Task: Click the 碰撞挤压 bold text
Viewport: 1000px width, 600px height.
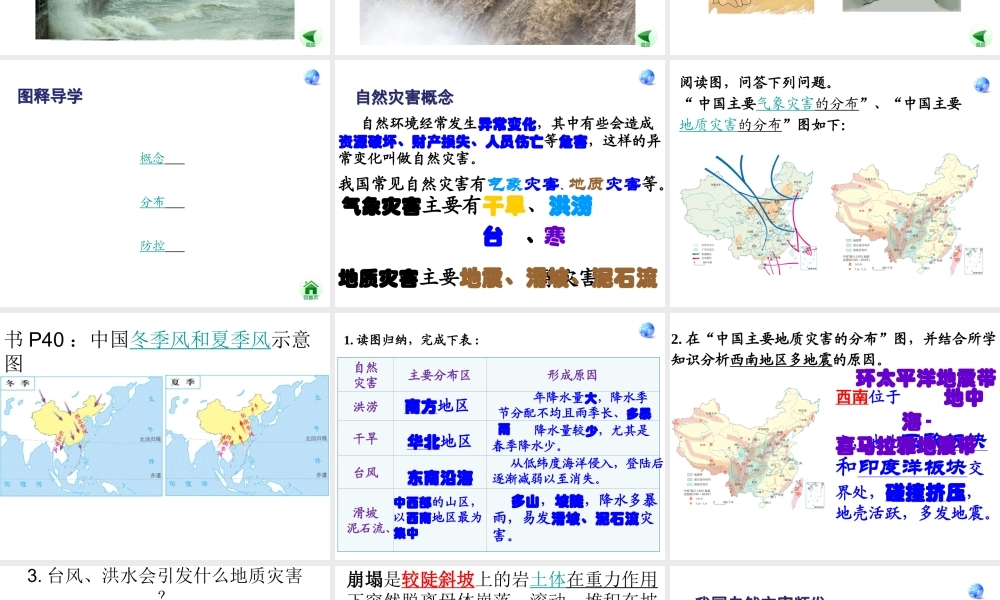Action: click(925, 492)
